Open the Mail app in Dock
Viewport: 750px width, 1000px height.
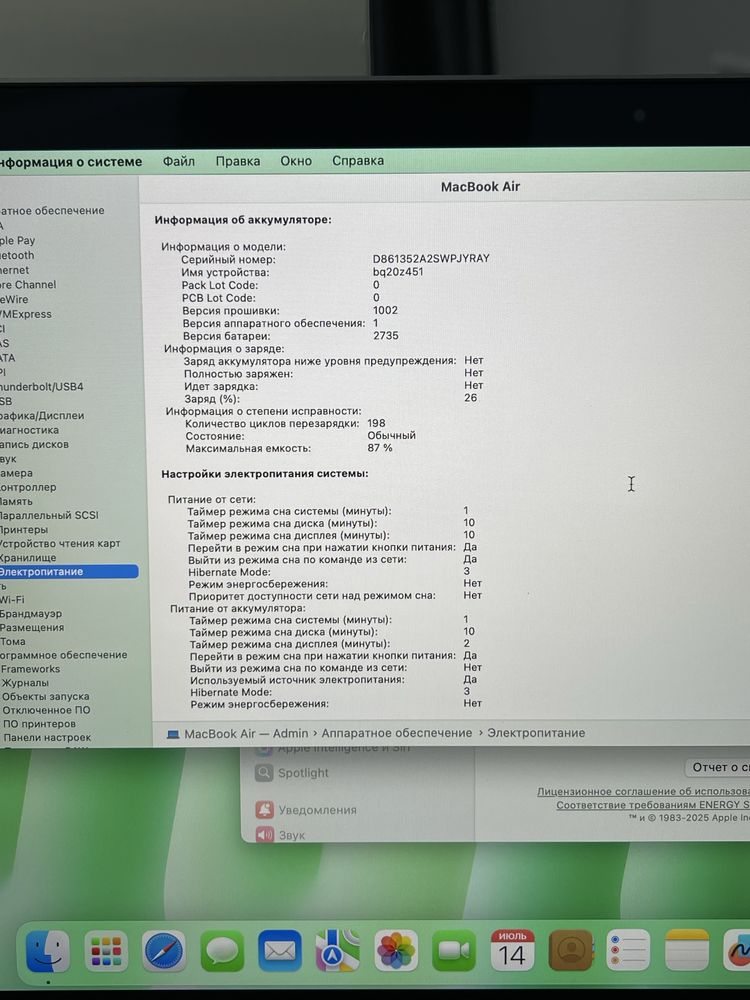coord(279,951)
